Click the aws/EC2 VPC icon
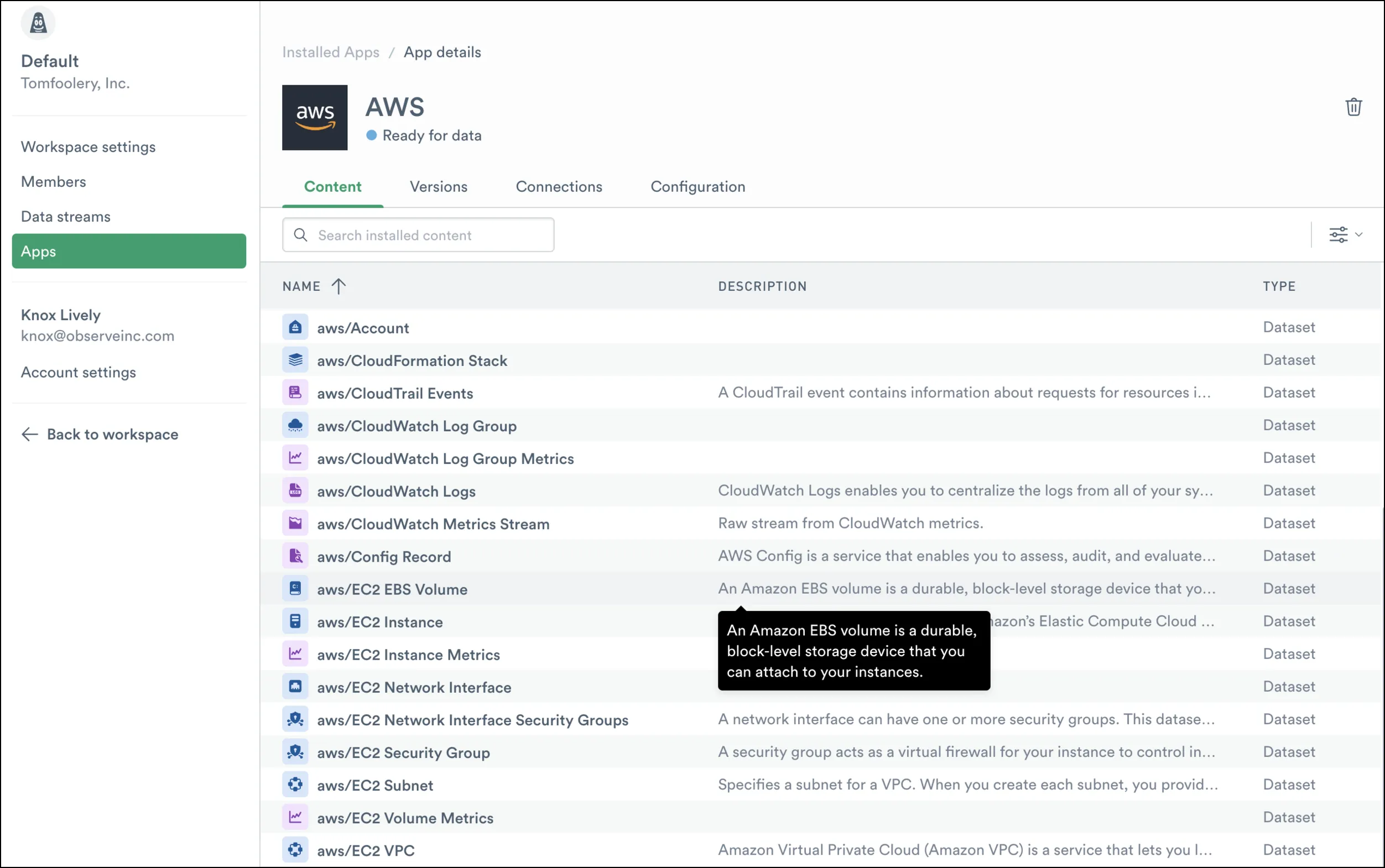1385x868 pixels. 295,851
